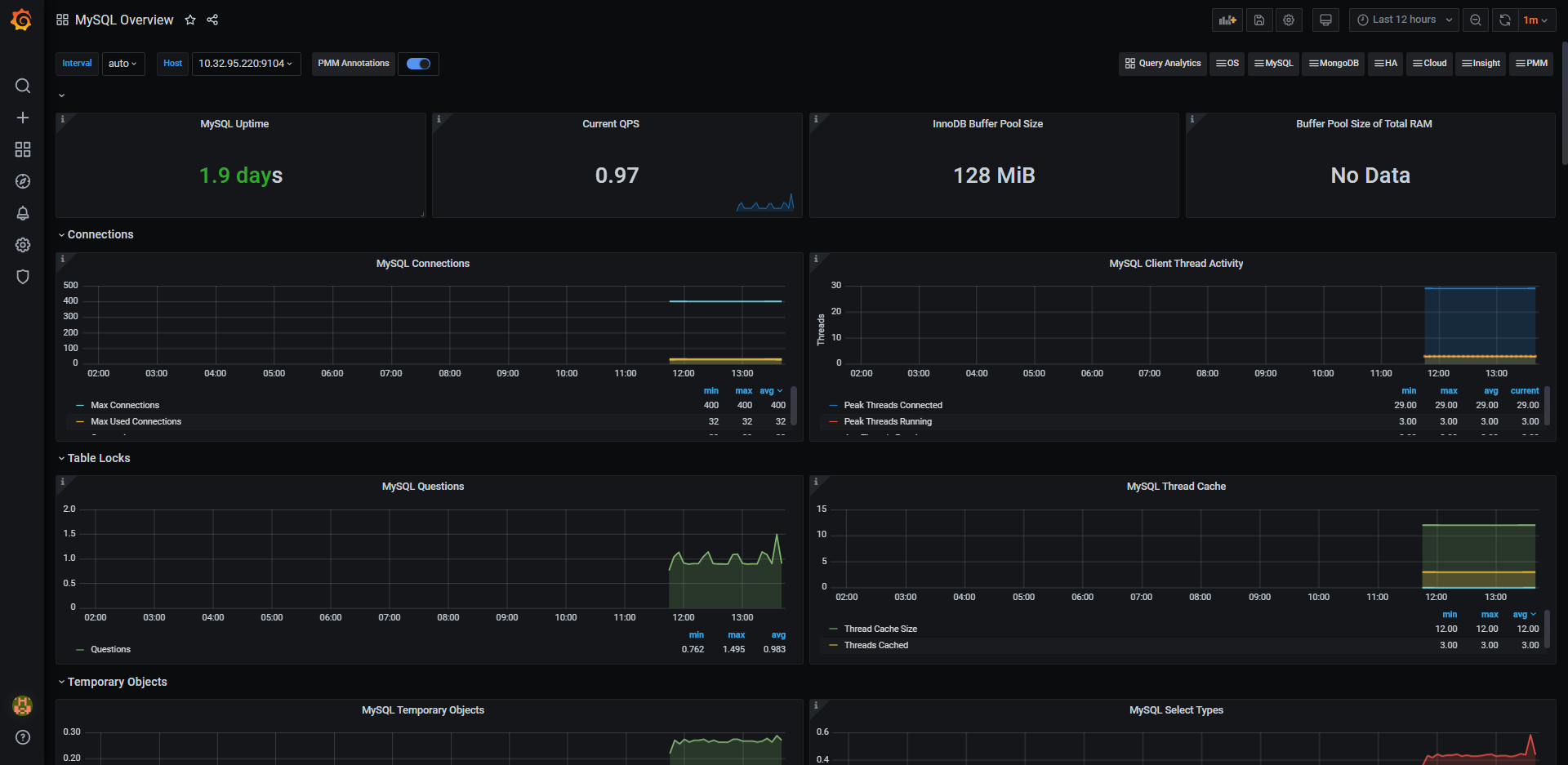
Task: Click info icon on MySQL Uptime panel
Action: (62, 119)
